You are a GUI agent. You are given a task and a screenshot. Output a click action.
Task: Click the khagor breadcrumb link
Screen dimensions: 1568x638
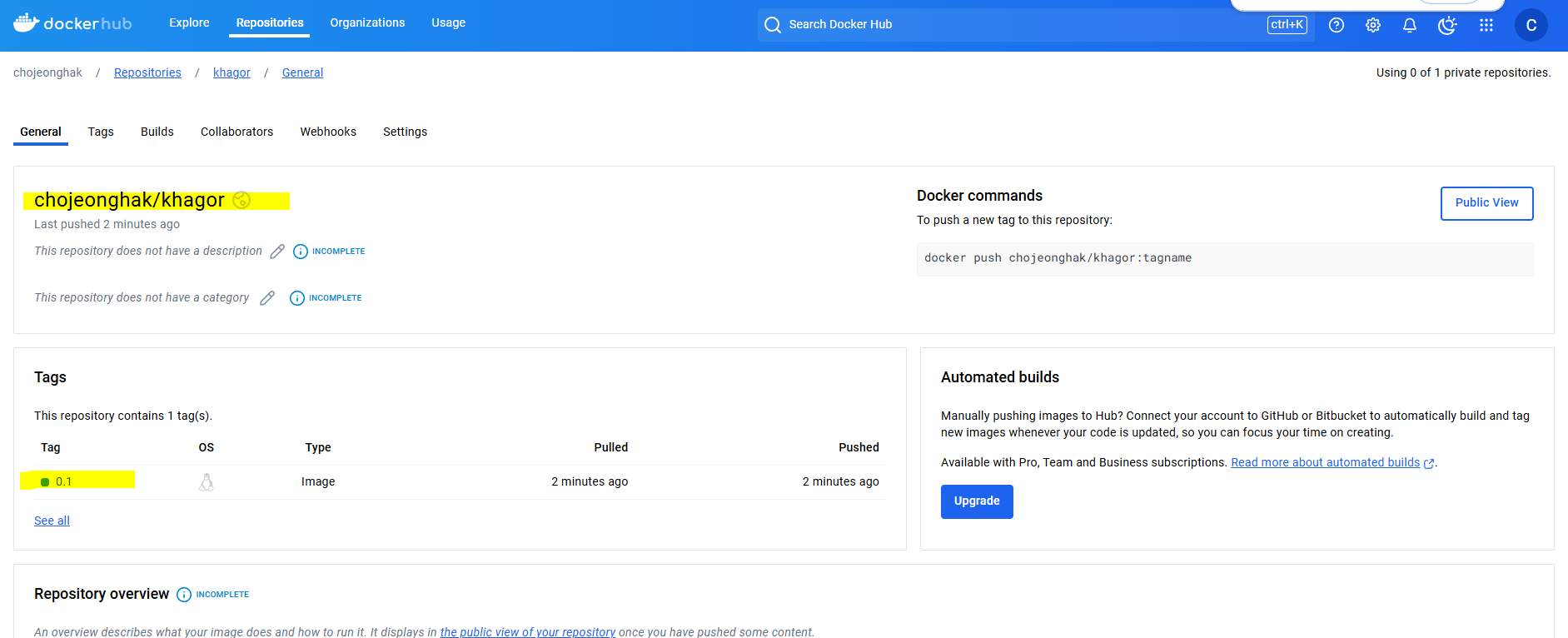coord(231,72)
